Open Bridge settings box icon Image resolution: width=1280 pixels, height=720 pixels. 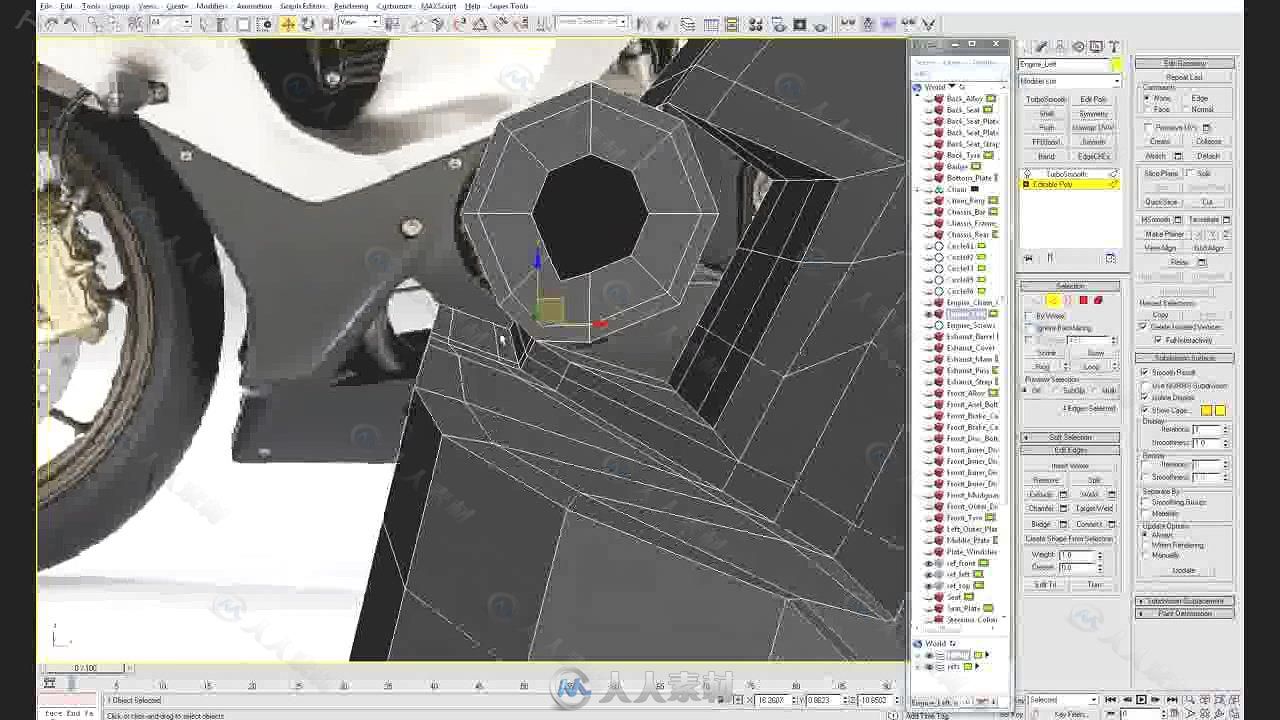(1063, 524)
